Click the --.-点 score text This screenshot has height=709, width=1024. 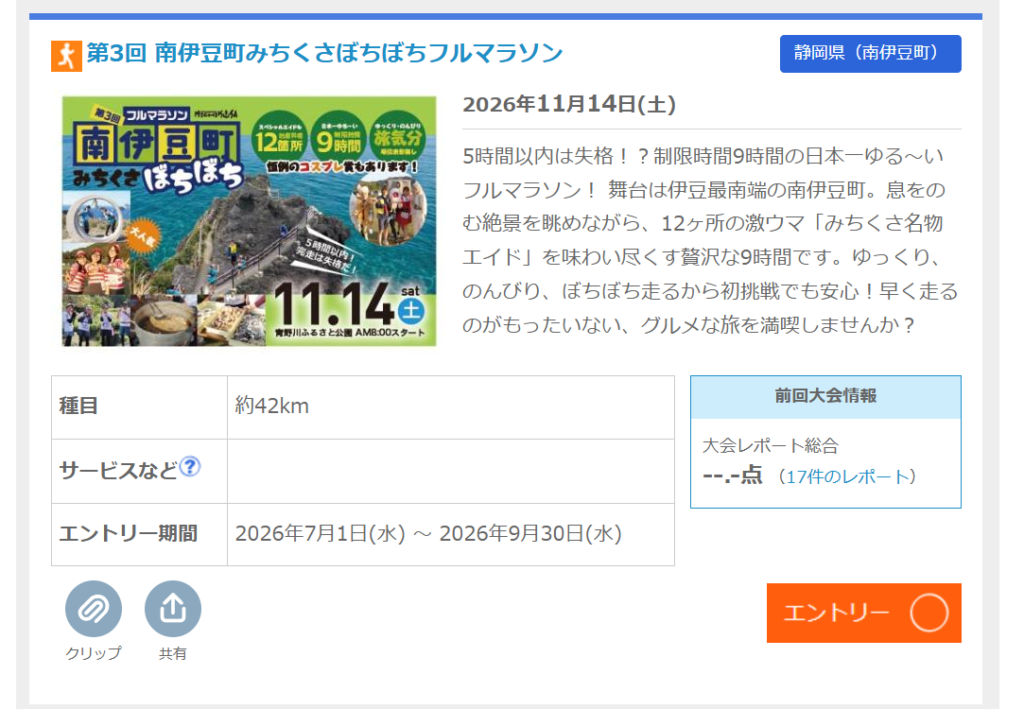pos(732,475)
